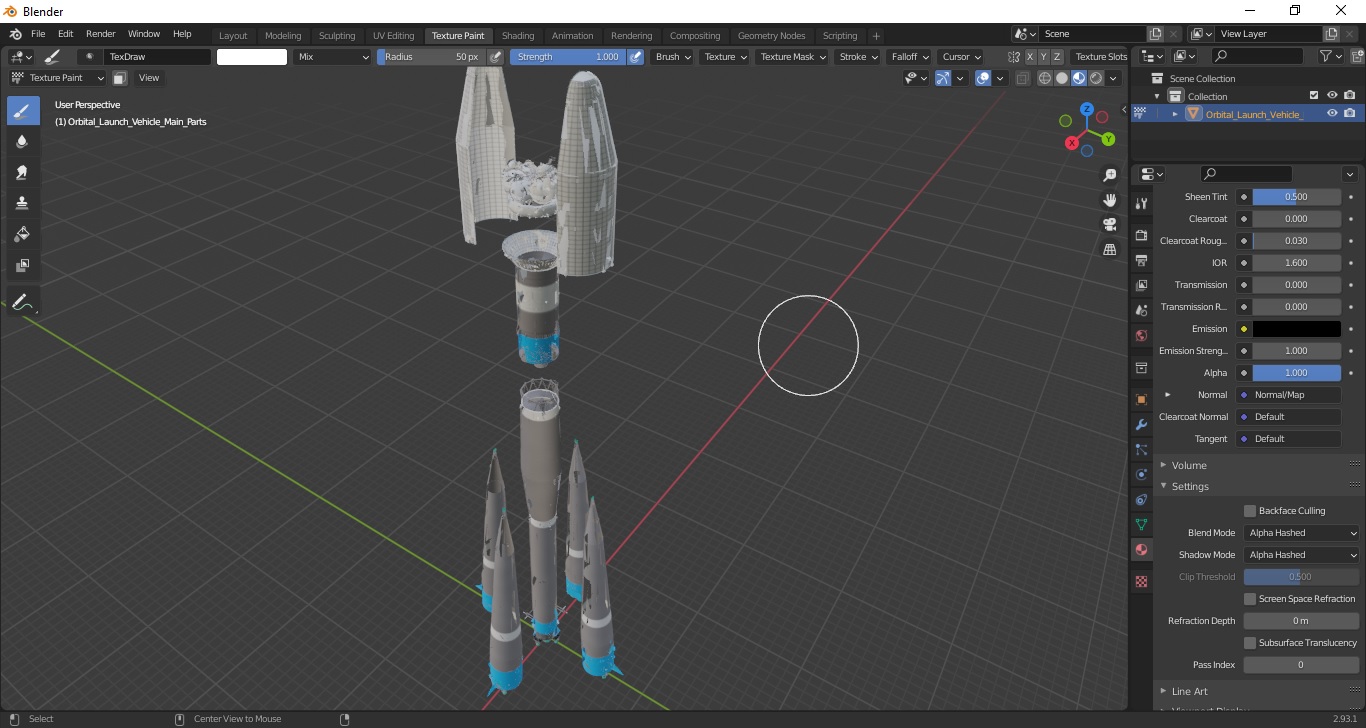Open the Shadow Mode dropdown

pyautogui.click(x=1302, y=555)
